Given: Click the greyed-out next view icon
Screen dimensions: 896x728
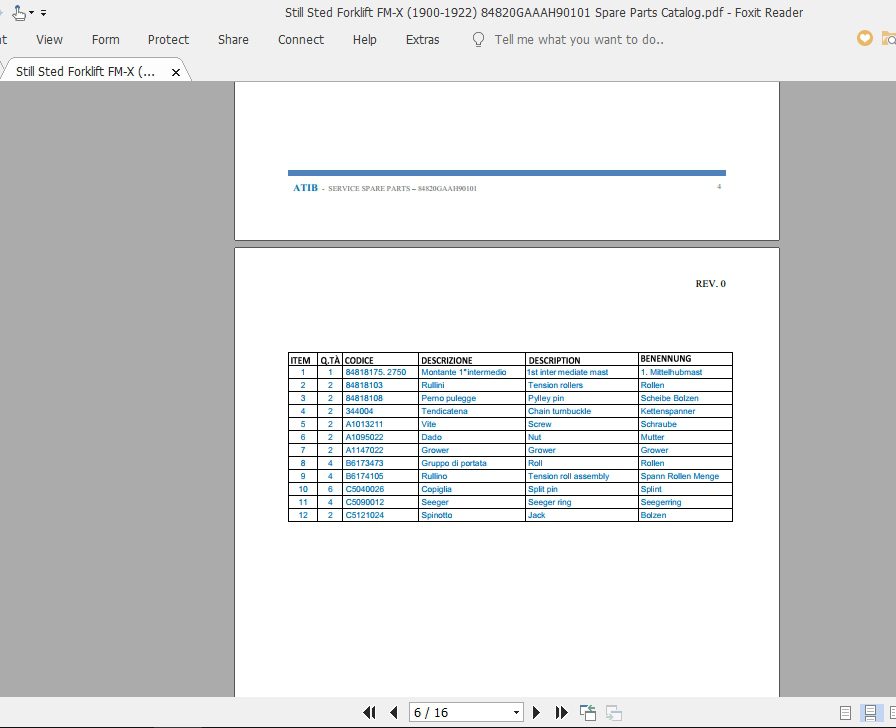Looking at the screenshot, I should click(614, 713).
